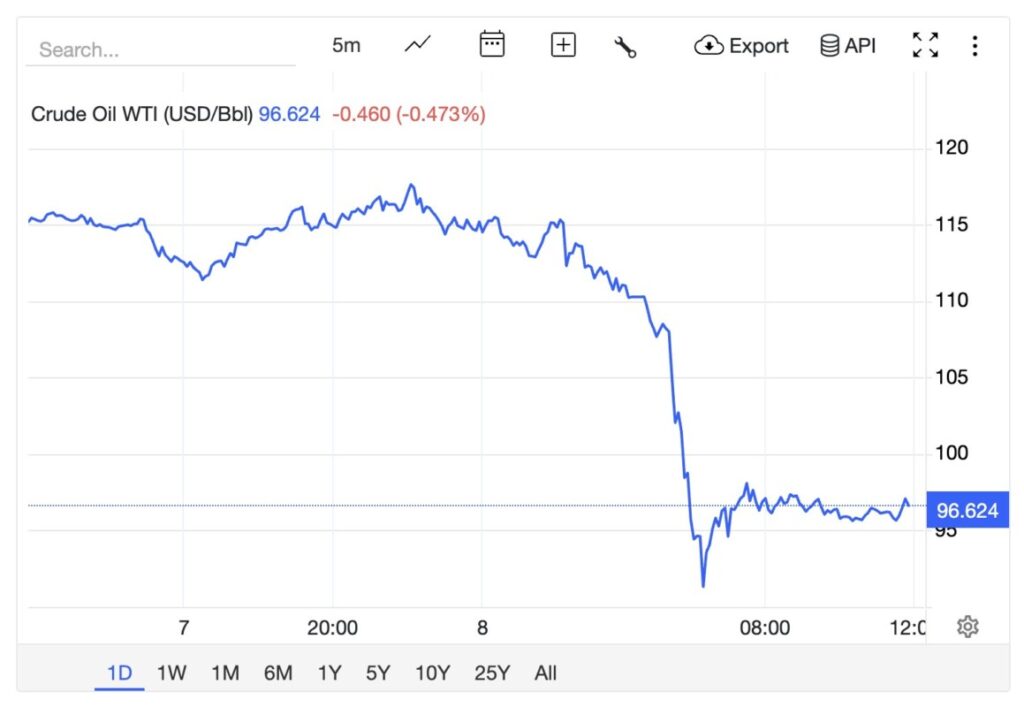
Task: Open the three-dot overflow menu
Action: tap(975, 44)
